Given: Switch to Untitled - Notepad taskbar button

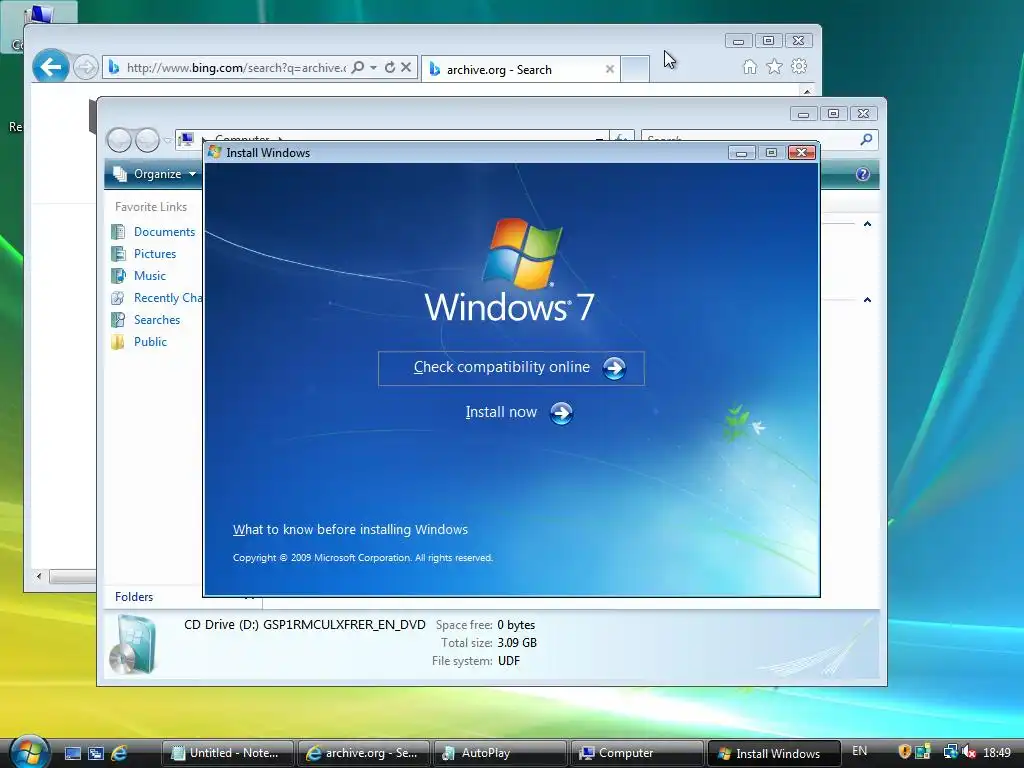Looking at the screenshot, I should [228, 754].
